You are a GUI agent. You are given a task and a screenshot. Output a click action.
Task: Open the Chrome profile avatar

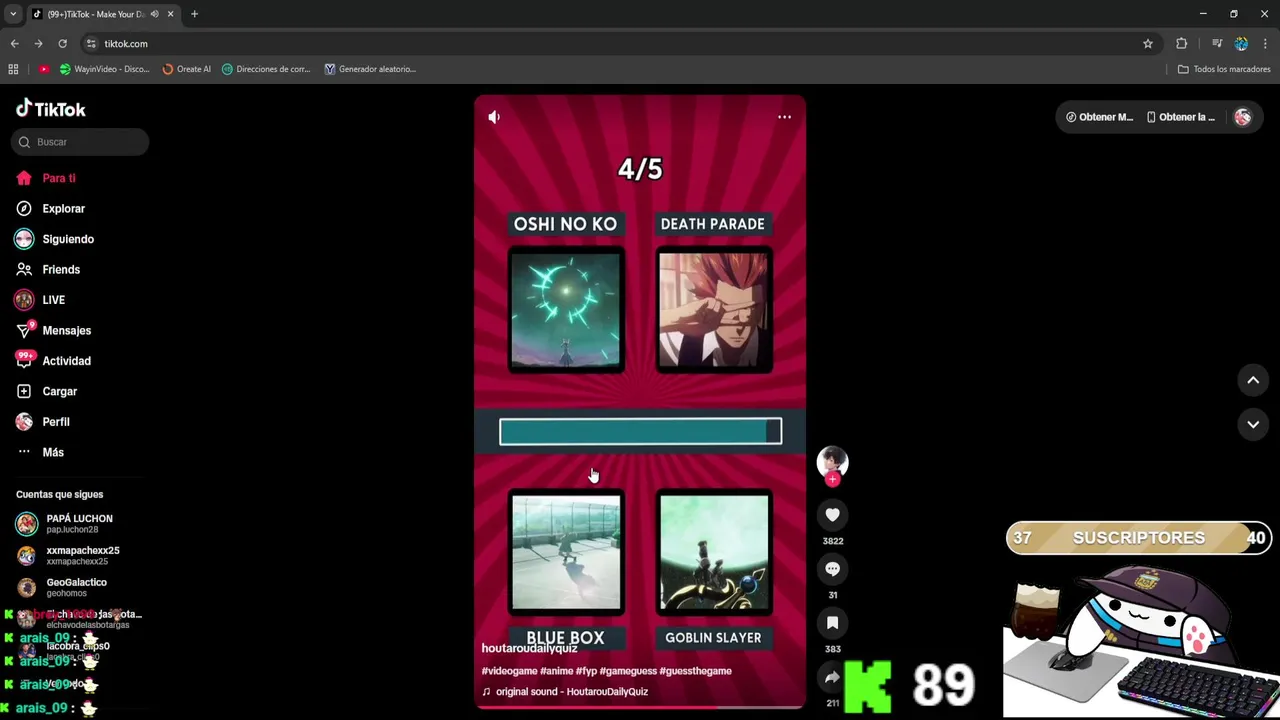1241,44
